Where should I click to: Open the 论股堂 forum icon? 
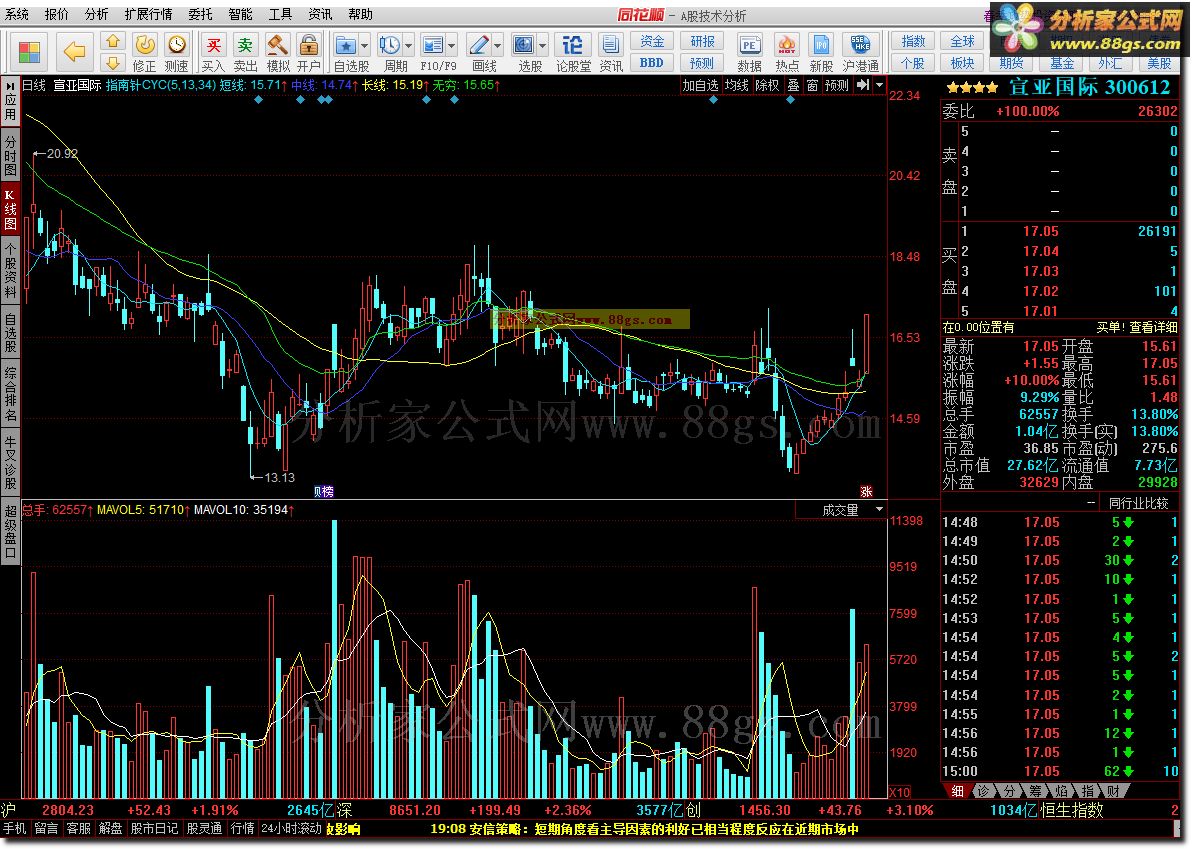click(572, 46)
